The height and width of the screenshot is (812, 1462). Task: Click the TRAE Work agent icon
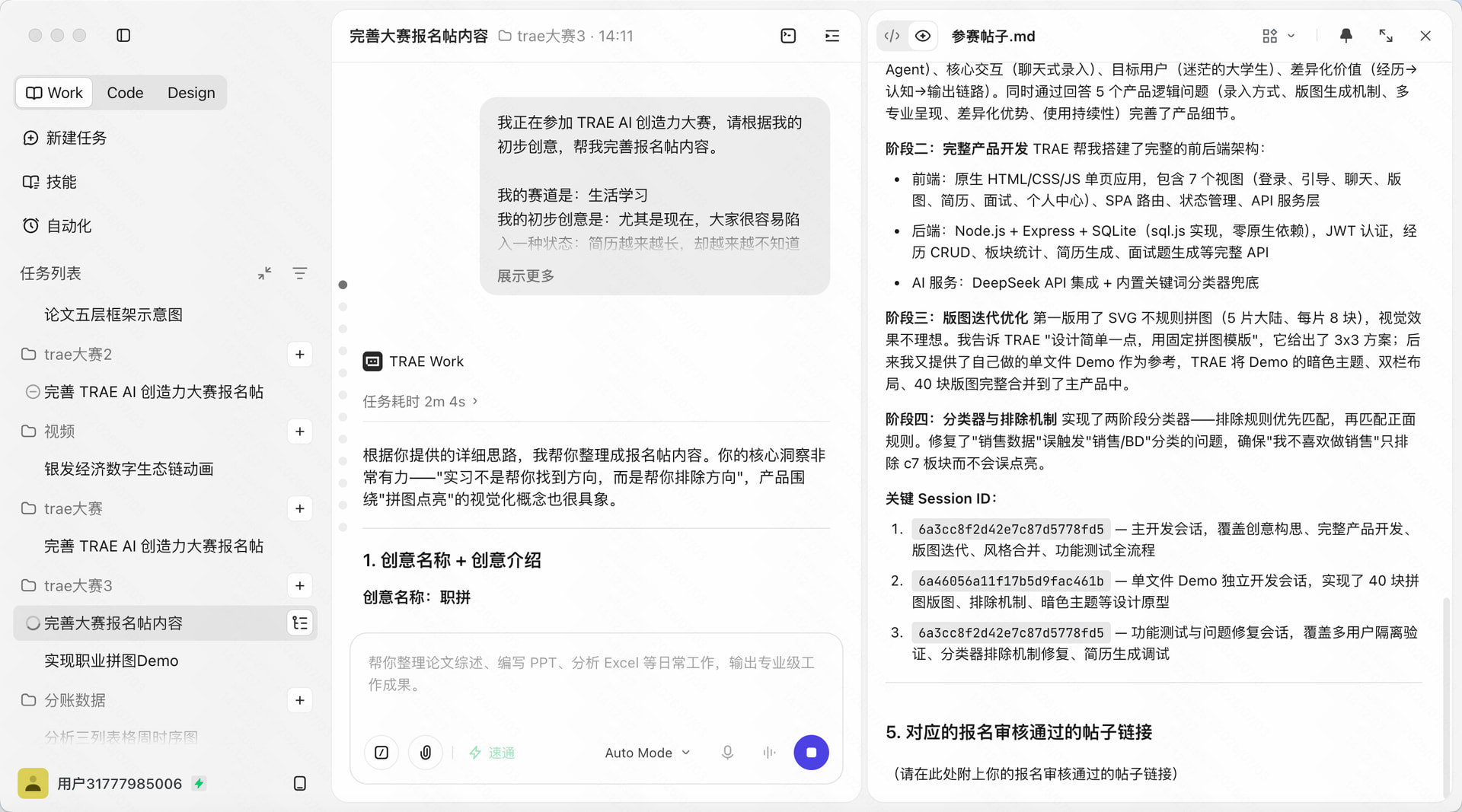(x=372, y=361)
